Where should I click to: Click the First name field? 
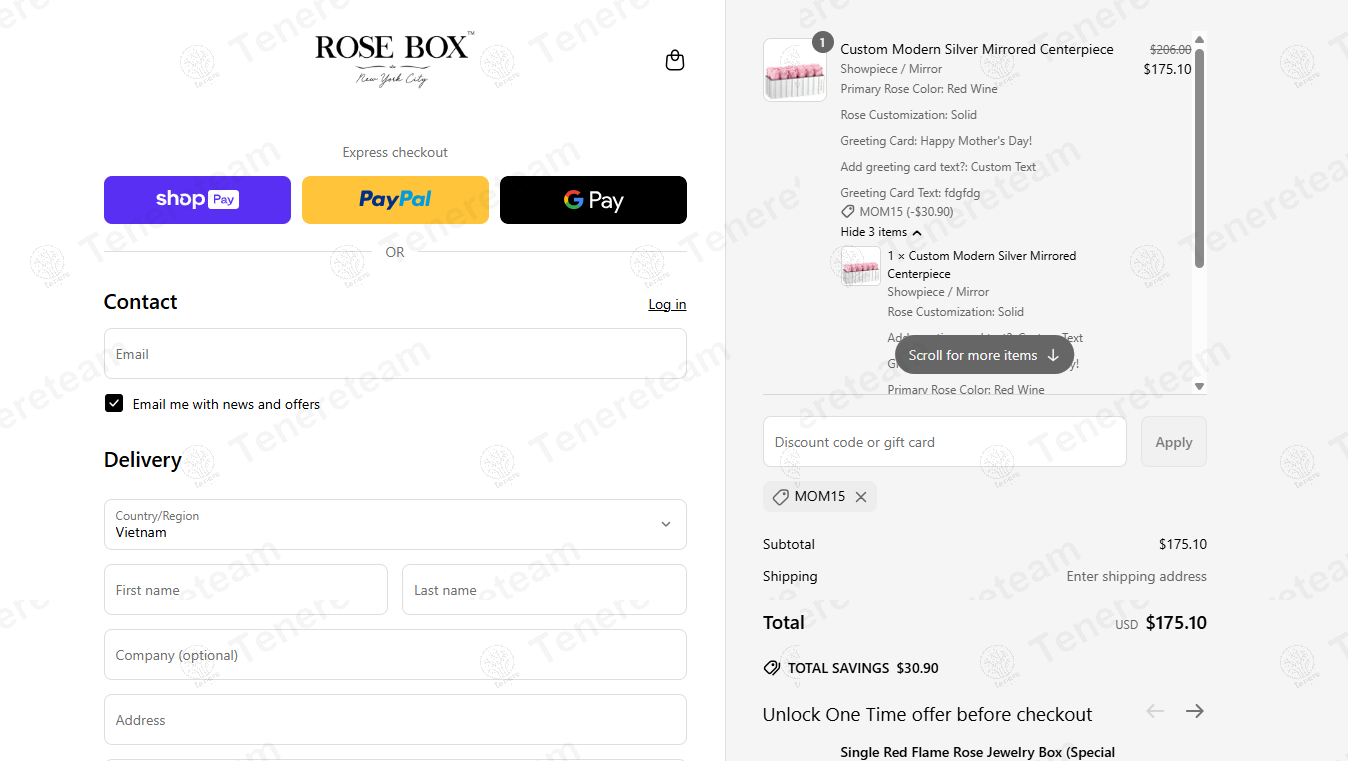[245, 590]
